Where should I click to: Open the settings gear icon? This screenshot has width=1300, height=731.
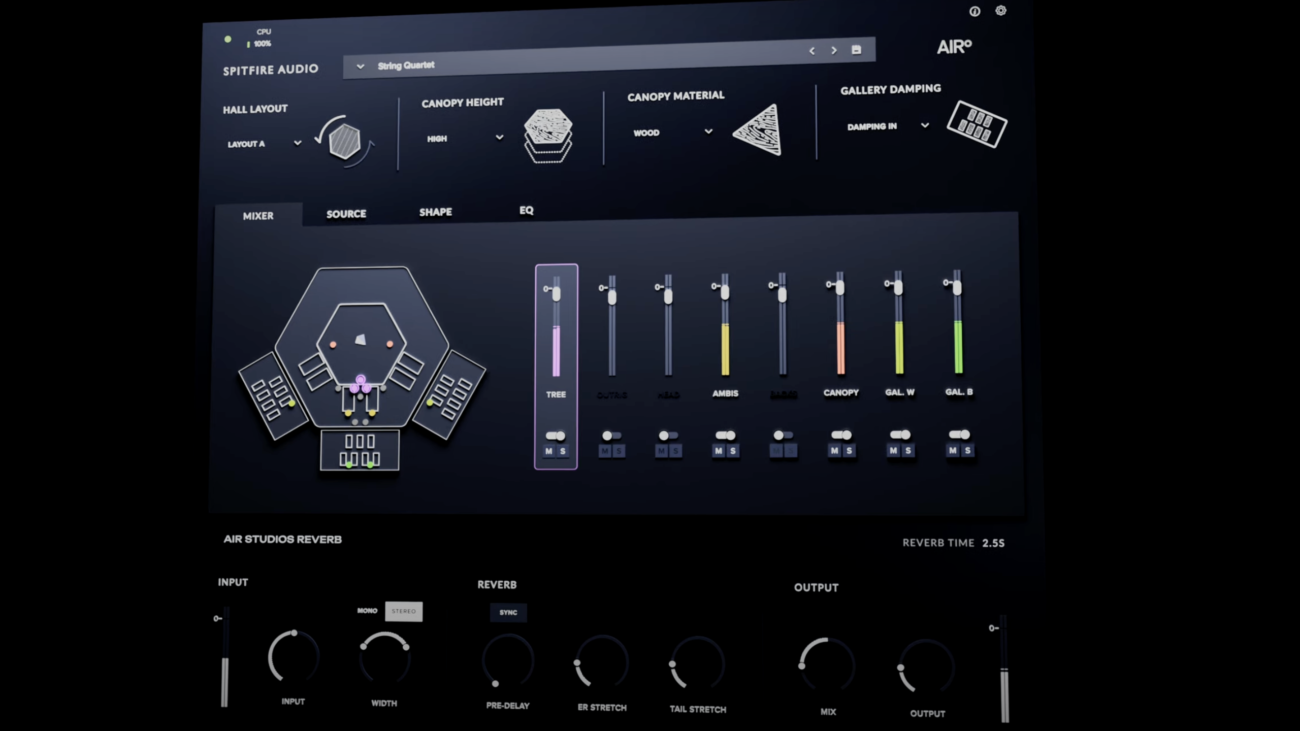1000,11
